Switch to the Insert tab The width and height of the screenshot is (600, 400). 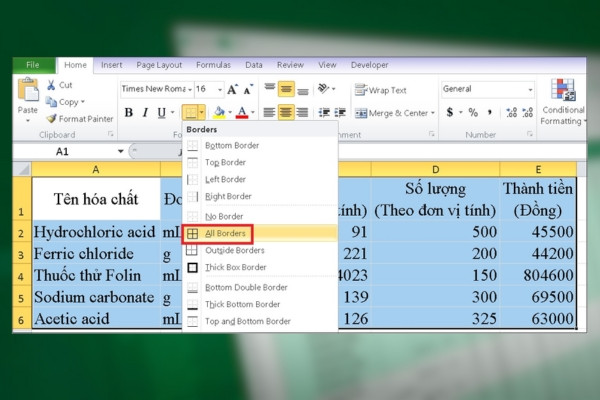point(111,65)
